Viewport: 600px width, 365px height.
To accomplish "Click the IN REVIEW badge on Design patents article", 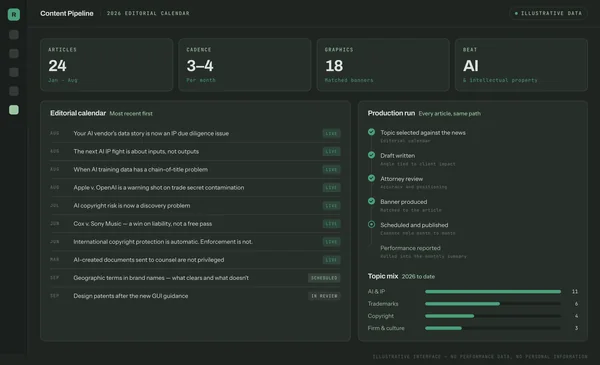I will [324, 296].
